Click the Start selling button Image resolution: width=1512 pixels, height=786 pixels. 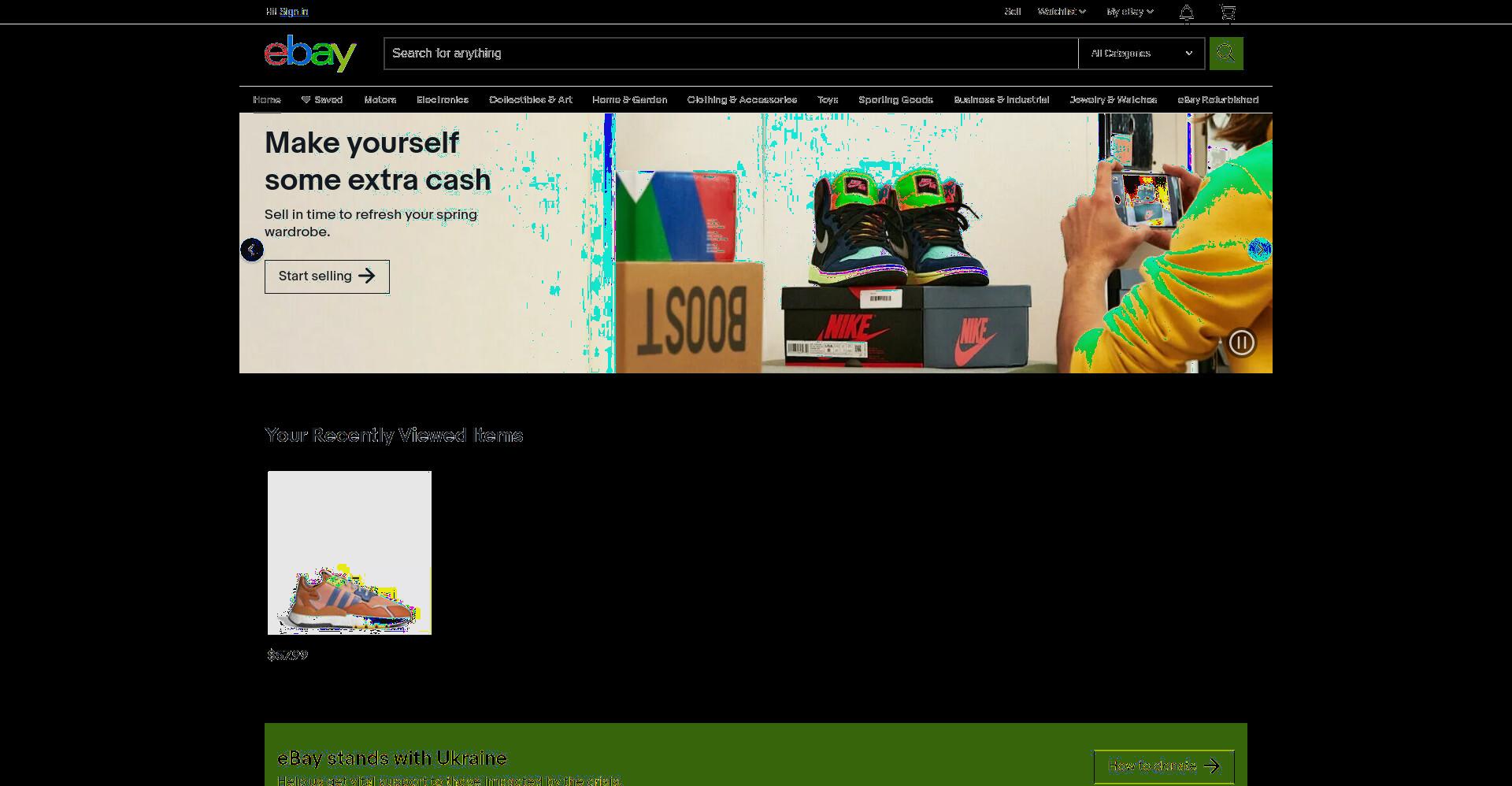[327, 276]
